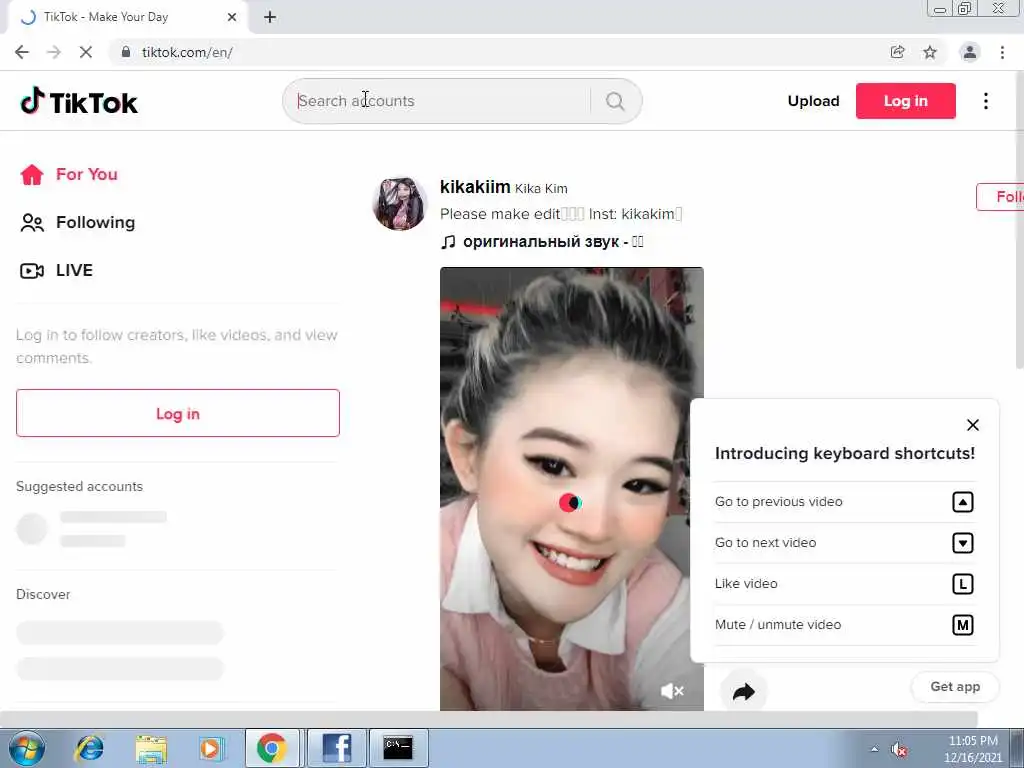Bookmark this page with star icon
Image resolution: width=1024 pixels, height=768 pixels.
tap(930, 52)
